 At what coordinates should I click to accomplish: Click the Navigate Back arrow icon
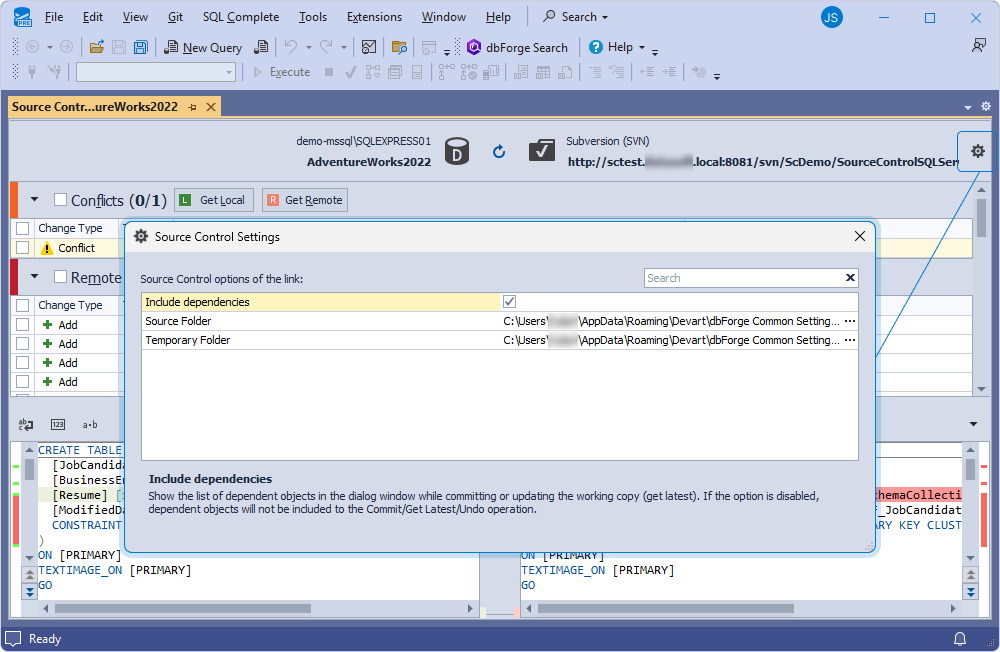click(33, 47)
